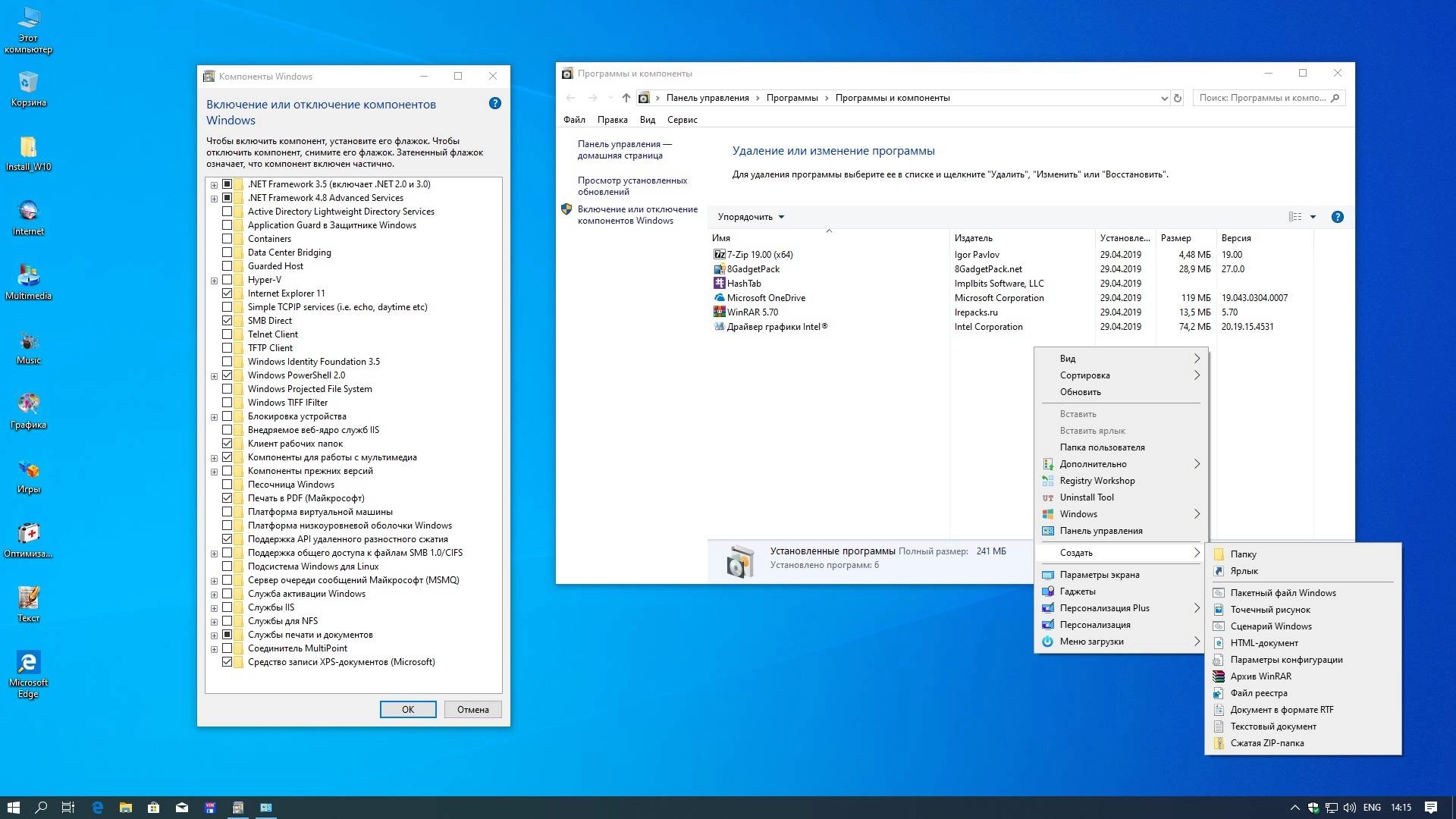The image size is (1456, 819).
Task: Click the 7-Zip 19.00 program icon
Action: (x=719, y=255)
